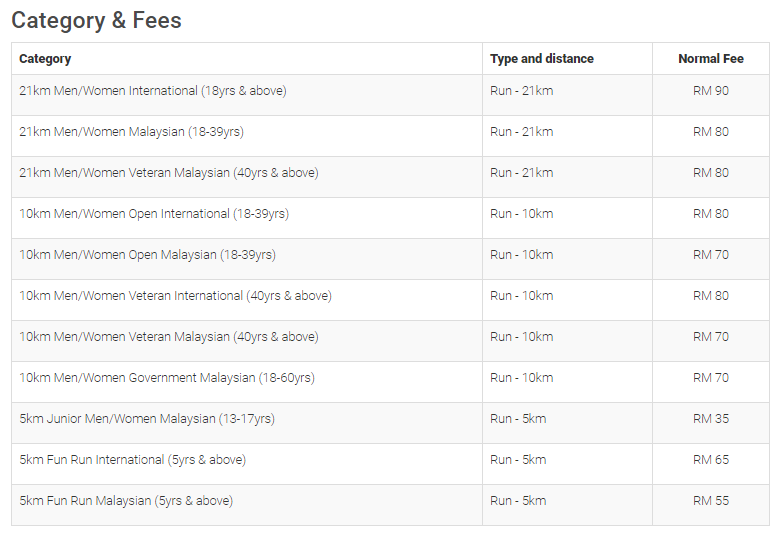
Task: Select 21km Men/Women Veteran Malaysian category
Action: click(x=169, y=173)
